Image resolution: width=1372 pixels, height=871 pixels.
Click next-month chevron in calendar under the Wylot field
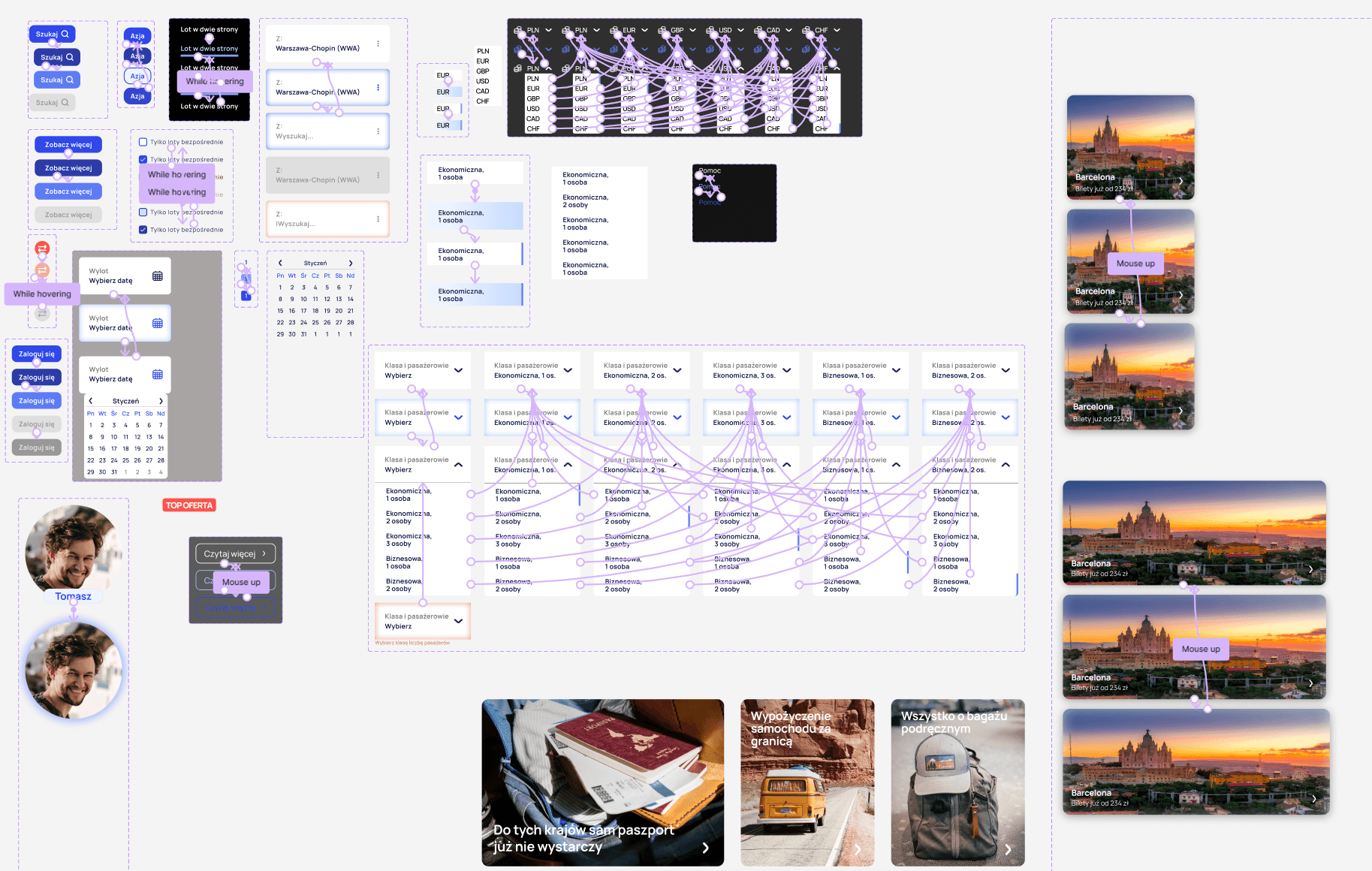[161, 401]
